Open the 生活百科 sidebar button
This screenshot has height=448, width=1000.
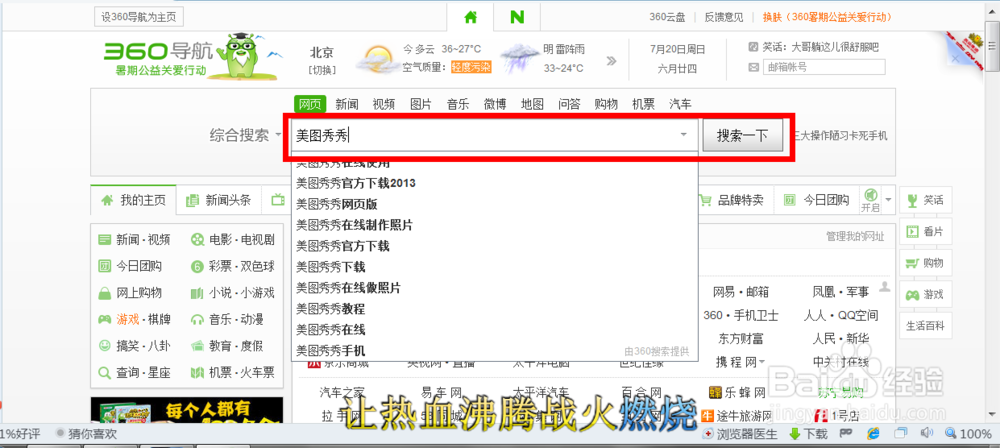point(925,326)
